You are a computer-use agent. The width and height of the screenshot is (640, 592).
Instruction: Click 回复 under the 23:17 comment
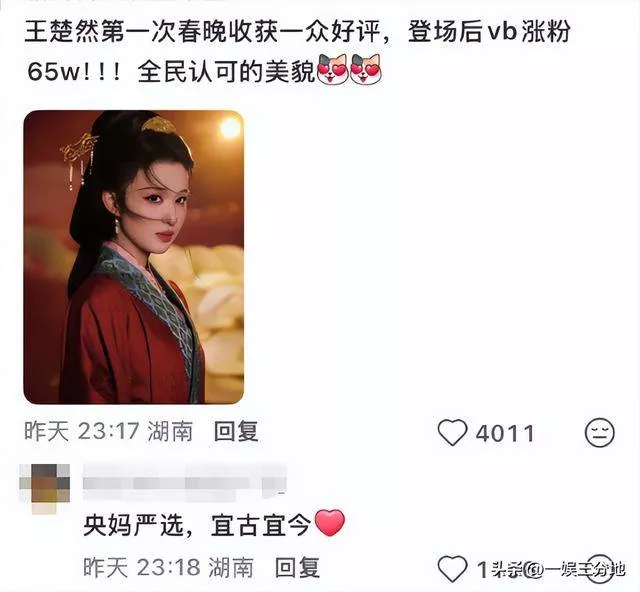(x=236, y=432)
